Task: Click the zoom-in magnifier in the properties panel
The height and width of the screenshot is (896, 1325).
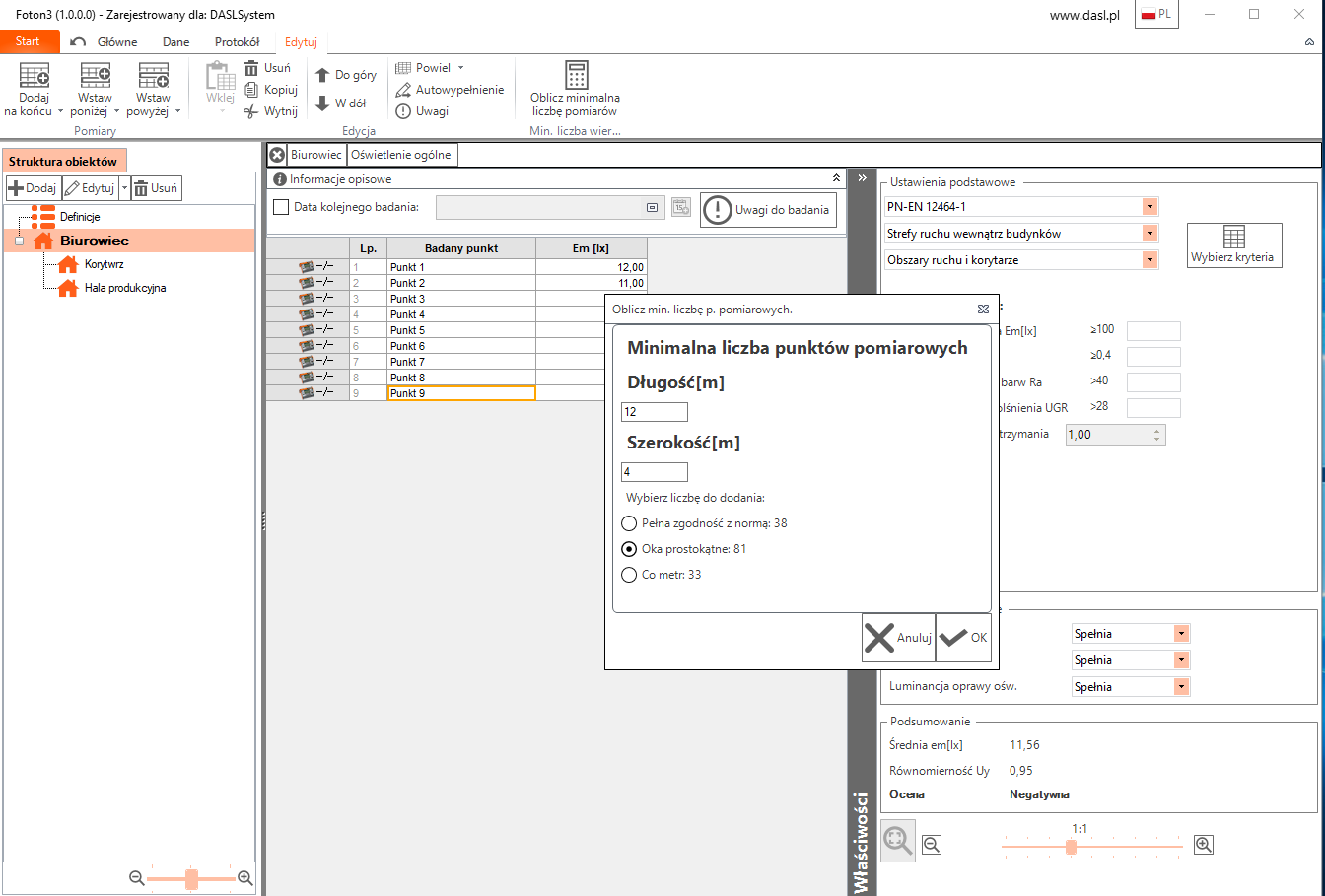Action: click(x=1203, y=845)
